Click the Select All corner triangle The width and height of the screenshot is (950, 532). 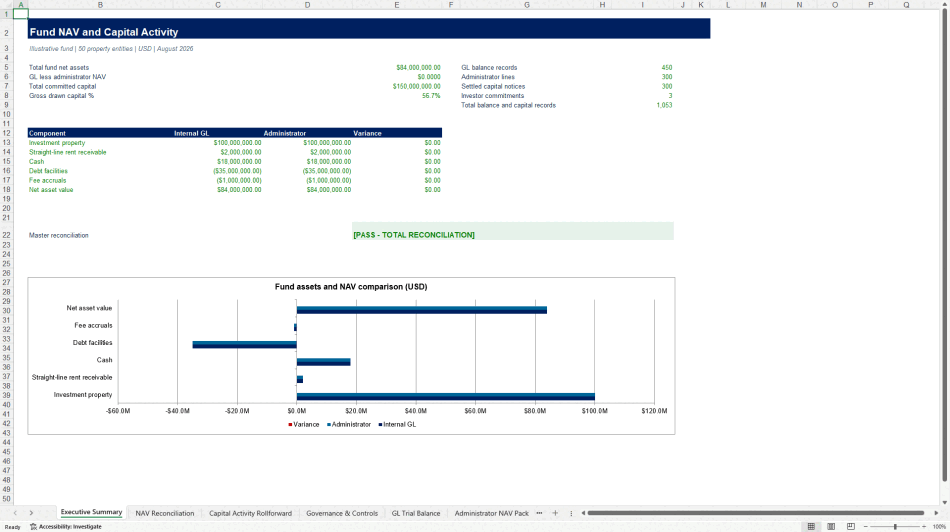6,5
